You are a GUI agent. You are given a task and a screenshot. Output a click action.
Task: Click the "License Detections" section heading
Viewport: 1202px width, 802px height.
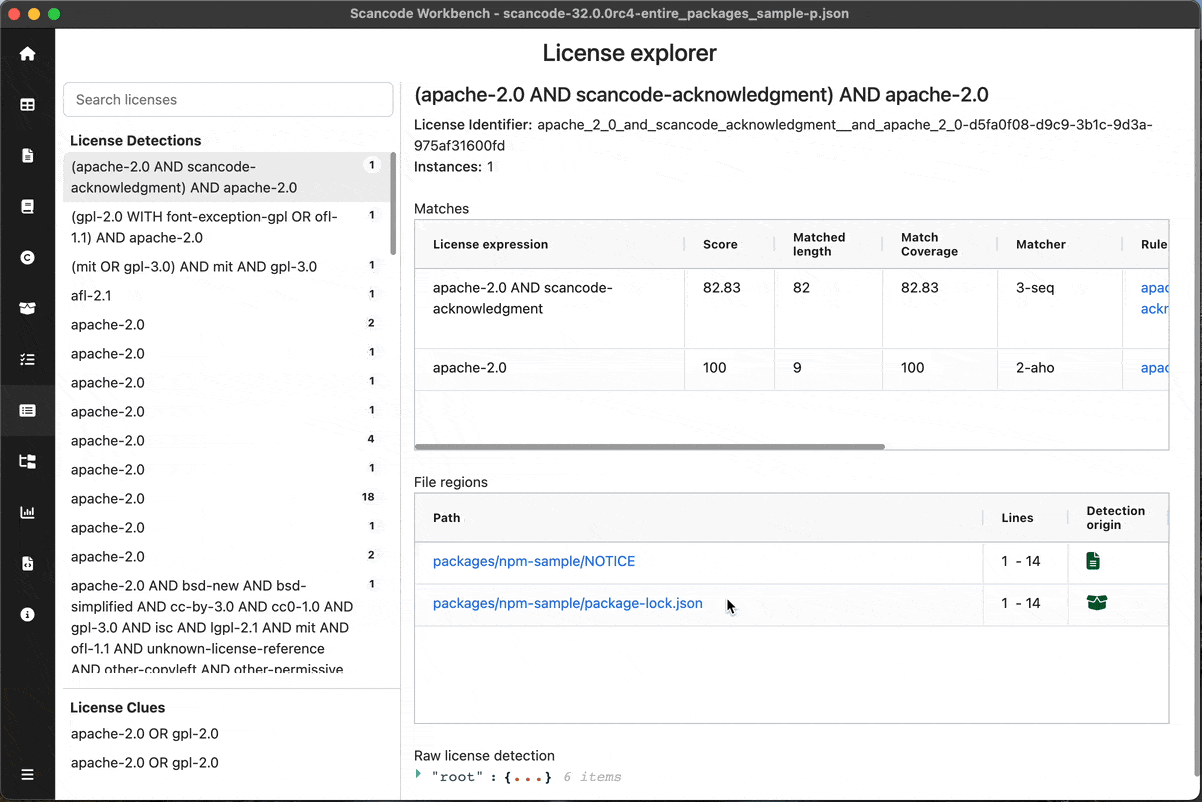pos(135,141)
